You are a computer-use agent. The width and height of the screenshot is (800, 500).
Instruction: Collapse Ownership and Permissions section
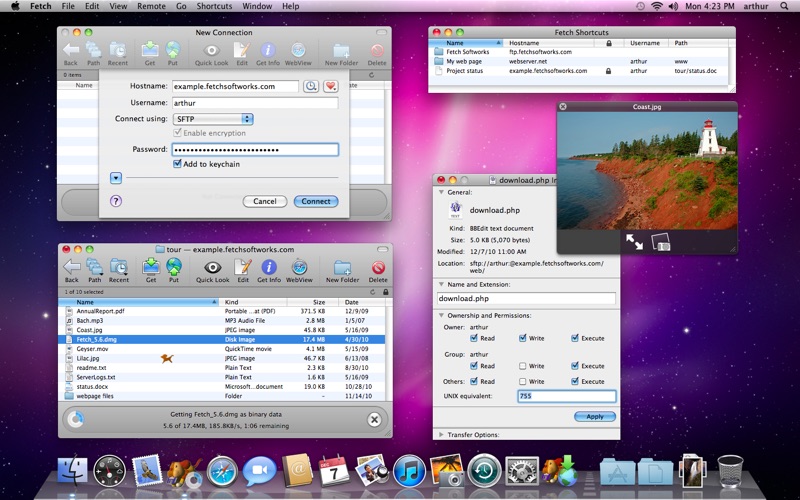coord(441,315)
